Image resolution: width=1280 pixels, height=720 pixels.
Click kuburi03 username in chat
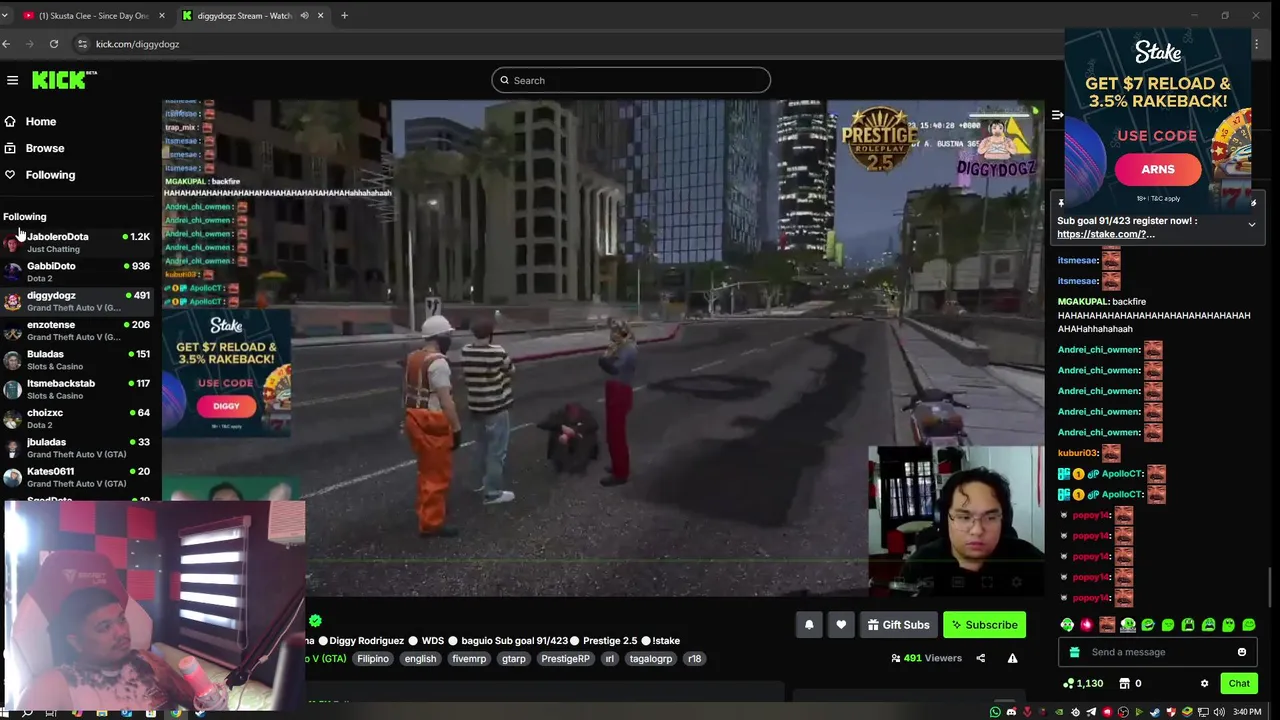[x=1078, y=453]
